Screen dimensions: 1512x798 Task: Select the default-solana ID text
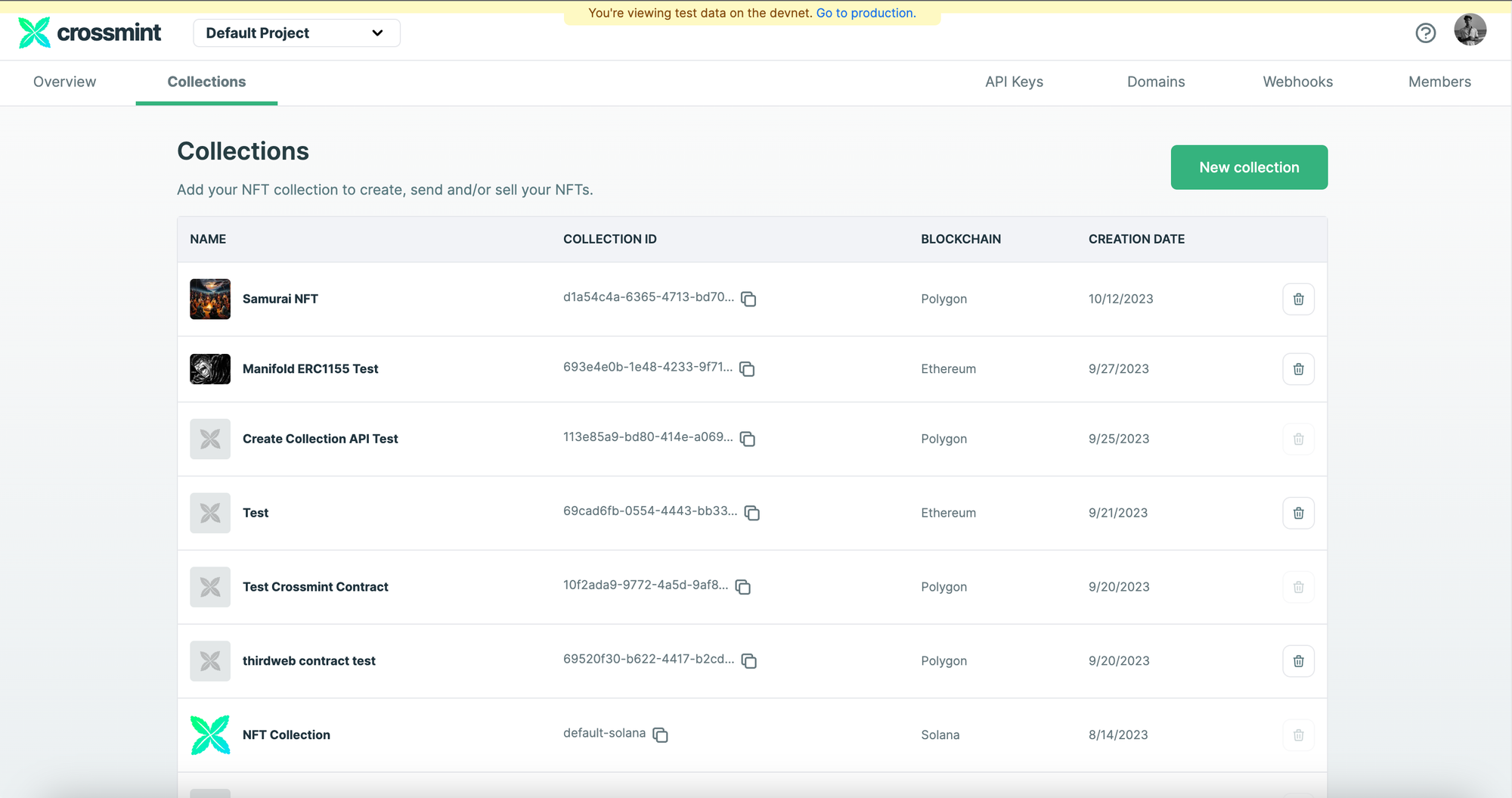click(x=604, y=734)
